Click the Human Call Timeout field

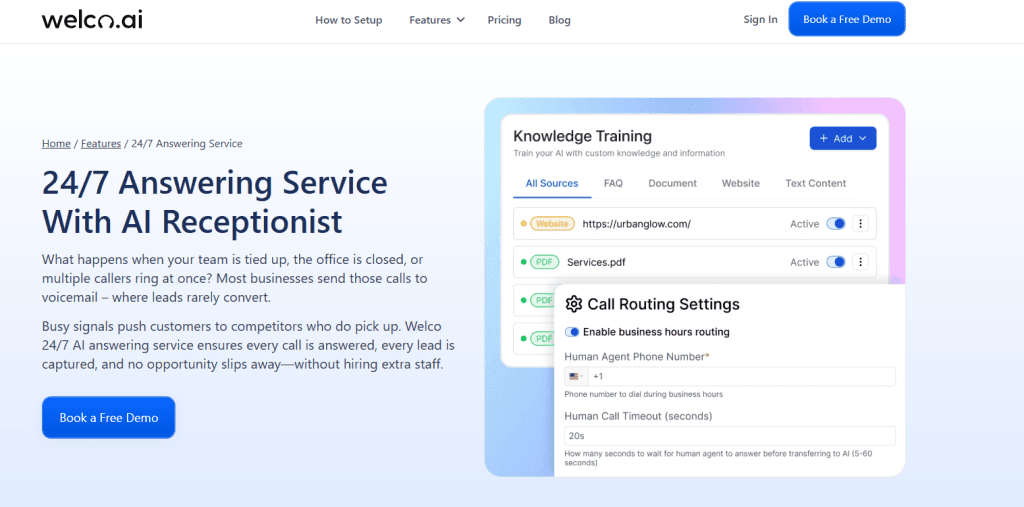tap(729, 436)
